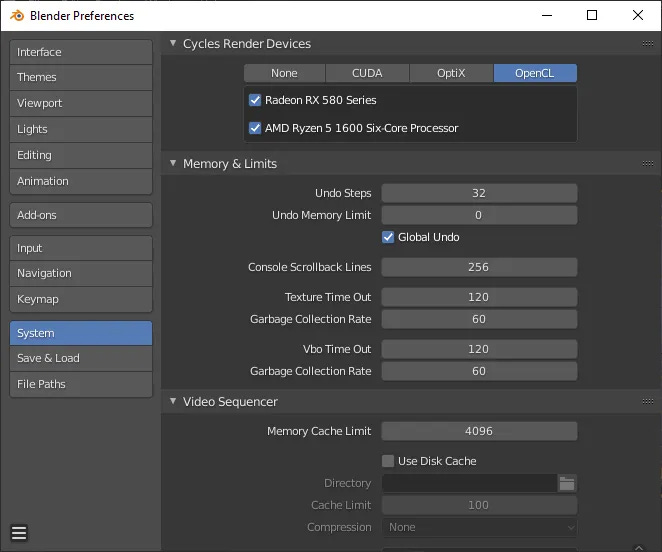Image resolution: width=662 pixels, height=552 pixels.
Task: Minimize the Blender Preferences window
Action: point(547,16)
